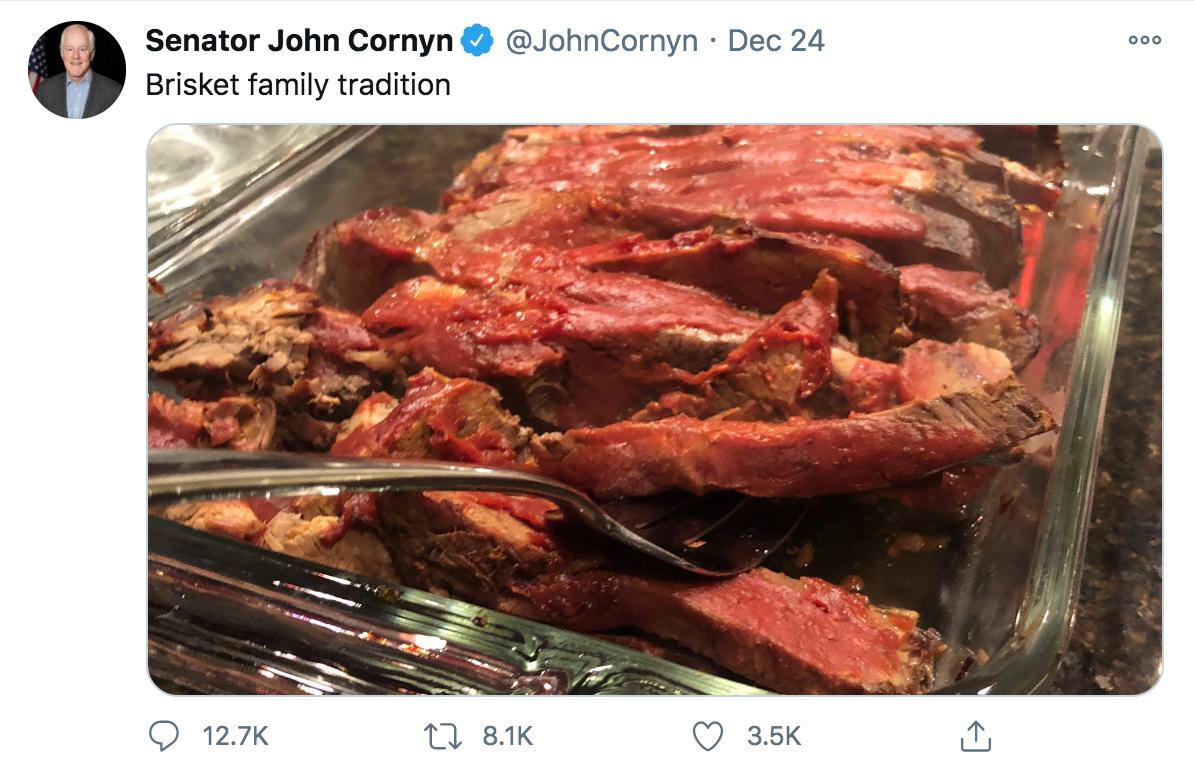Open Senator John Cornyn's profile picture
Image resolution: width=1194 pixels, height=773 pixels.
tap(77, 69)
